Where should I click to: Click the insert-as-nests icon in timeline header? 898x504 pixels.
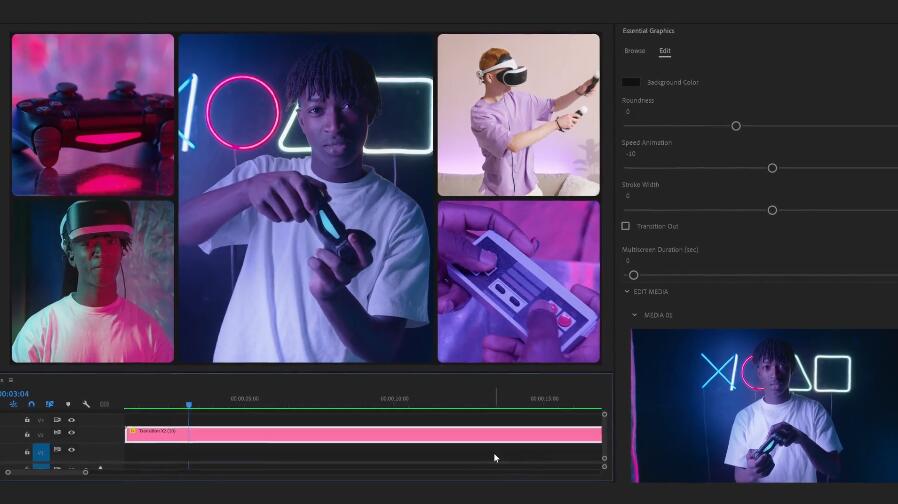pos(13,404)
